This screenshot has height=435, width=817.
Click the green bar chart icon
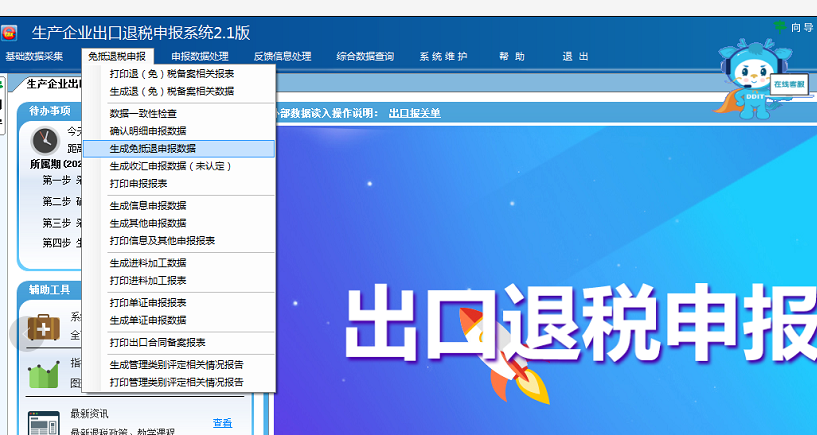tap(43, 374)
